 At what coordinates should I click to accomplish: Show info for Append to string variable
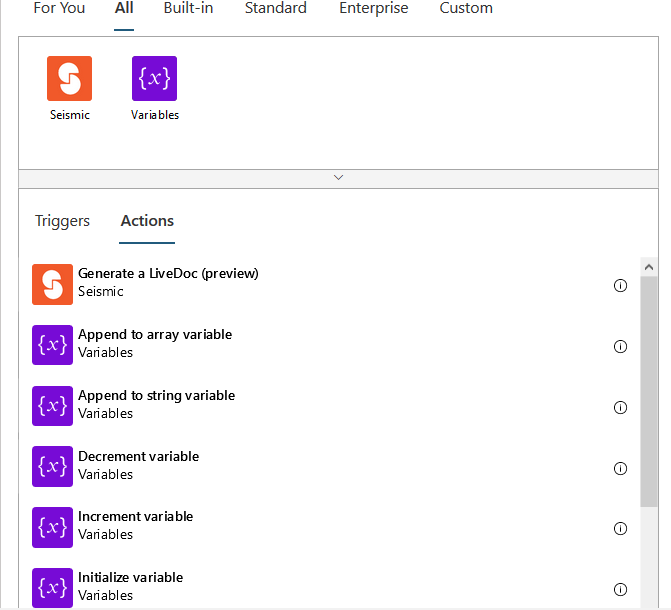pos(620,407)
